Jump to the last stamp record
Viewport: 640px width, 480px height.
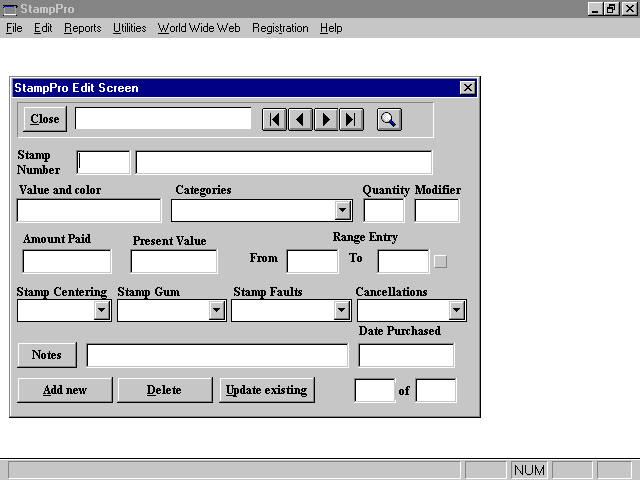(x=351, y=120)
